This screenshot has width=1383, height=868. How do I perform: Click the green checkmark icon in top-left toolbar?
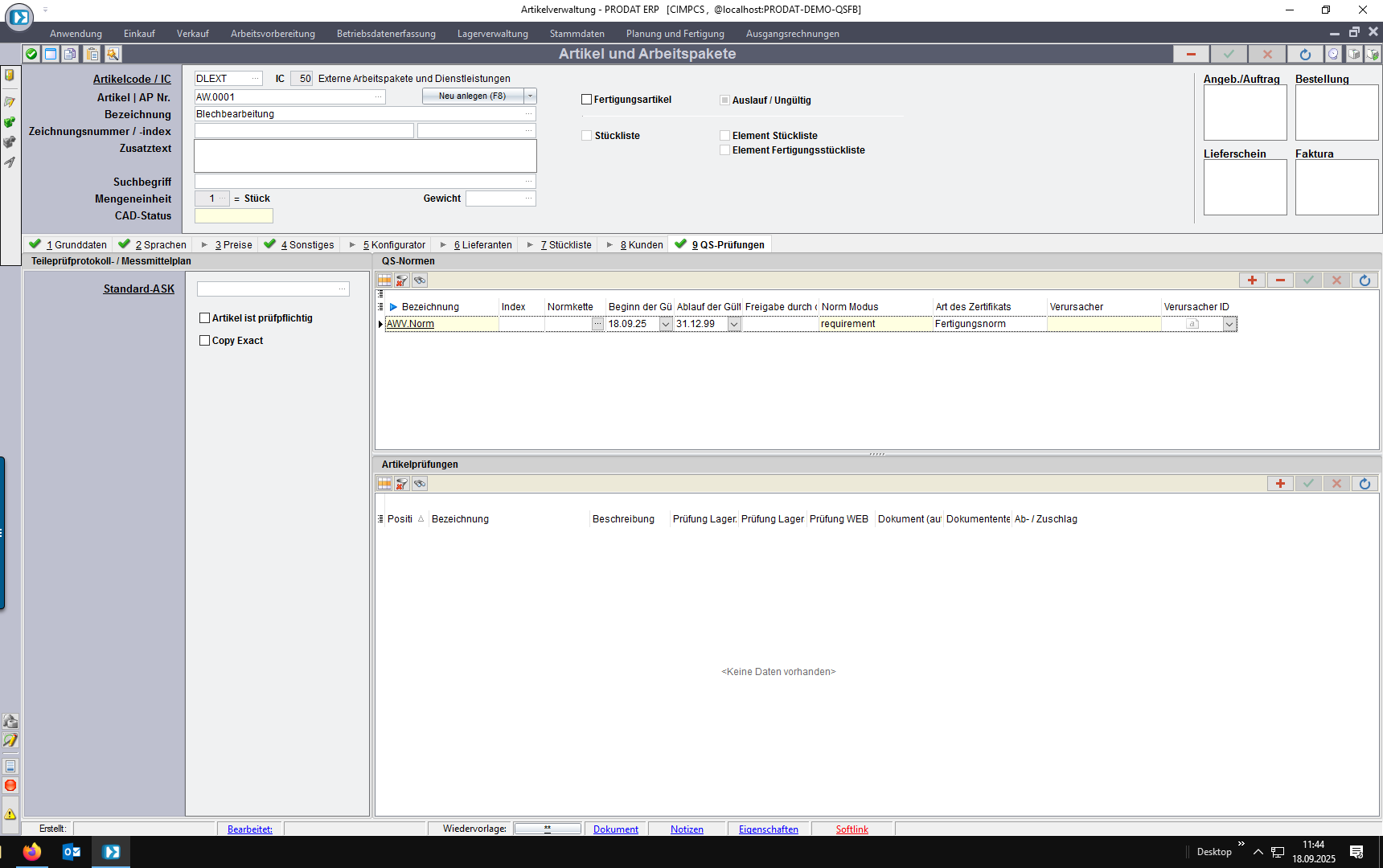point(31,54)
